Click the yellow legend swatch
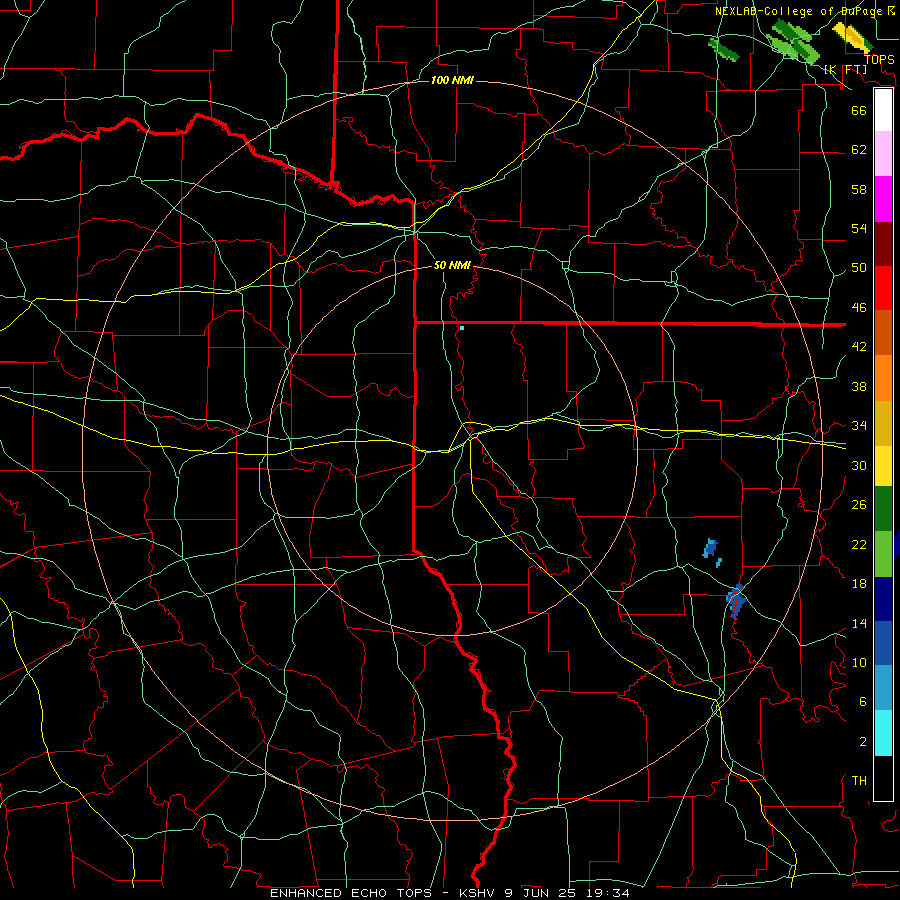This screenshot has width=900, height=900. point(883,466)
